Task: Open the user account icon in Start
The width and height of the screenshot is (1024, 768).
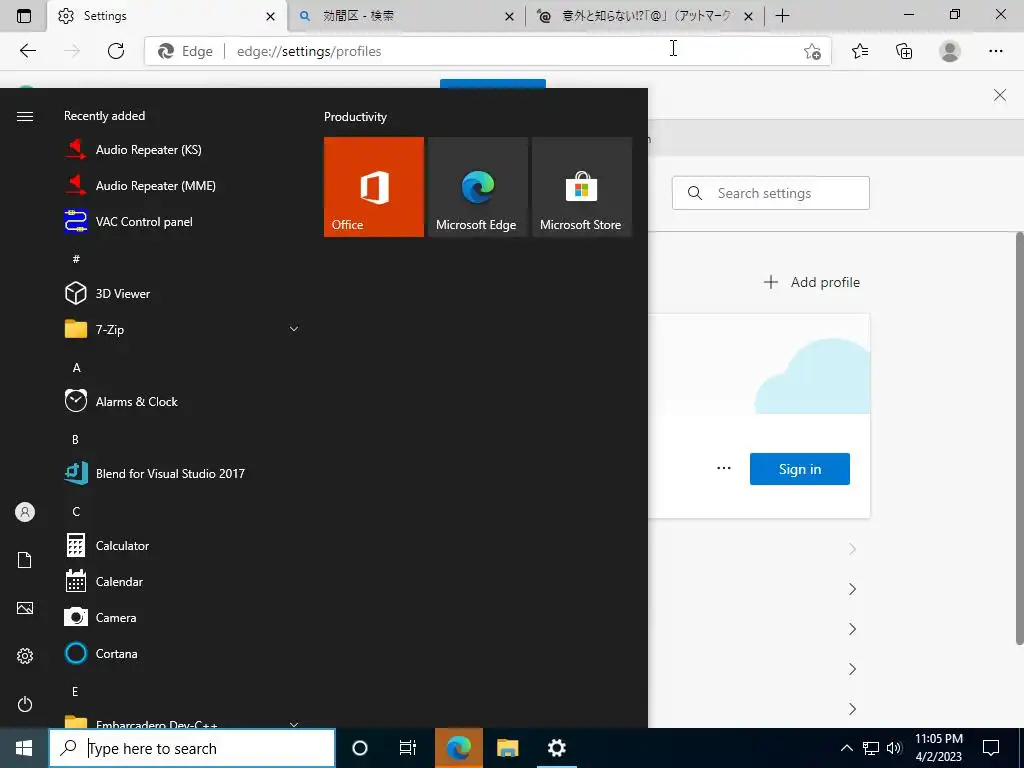Action: tap(25, 512)
